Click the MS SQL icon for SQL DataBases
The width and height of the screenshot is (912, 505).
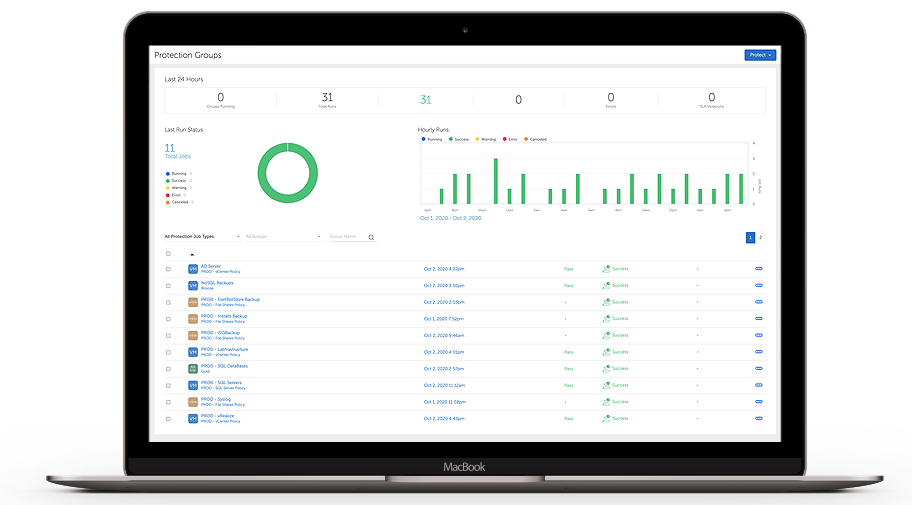(x=193, y=369)
